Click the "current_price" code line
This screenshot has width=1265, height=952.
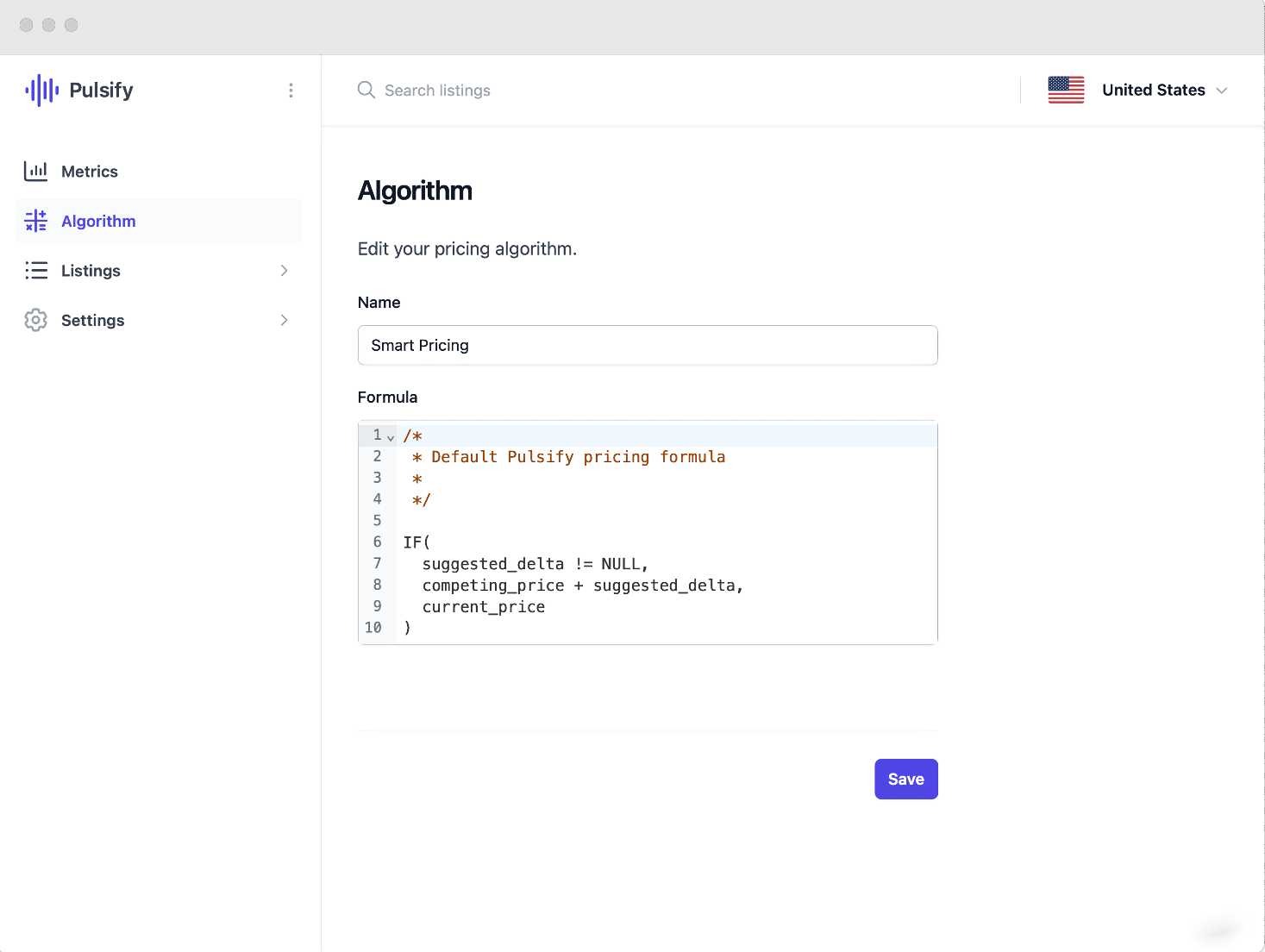pos(484,607)
